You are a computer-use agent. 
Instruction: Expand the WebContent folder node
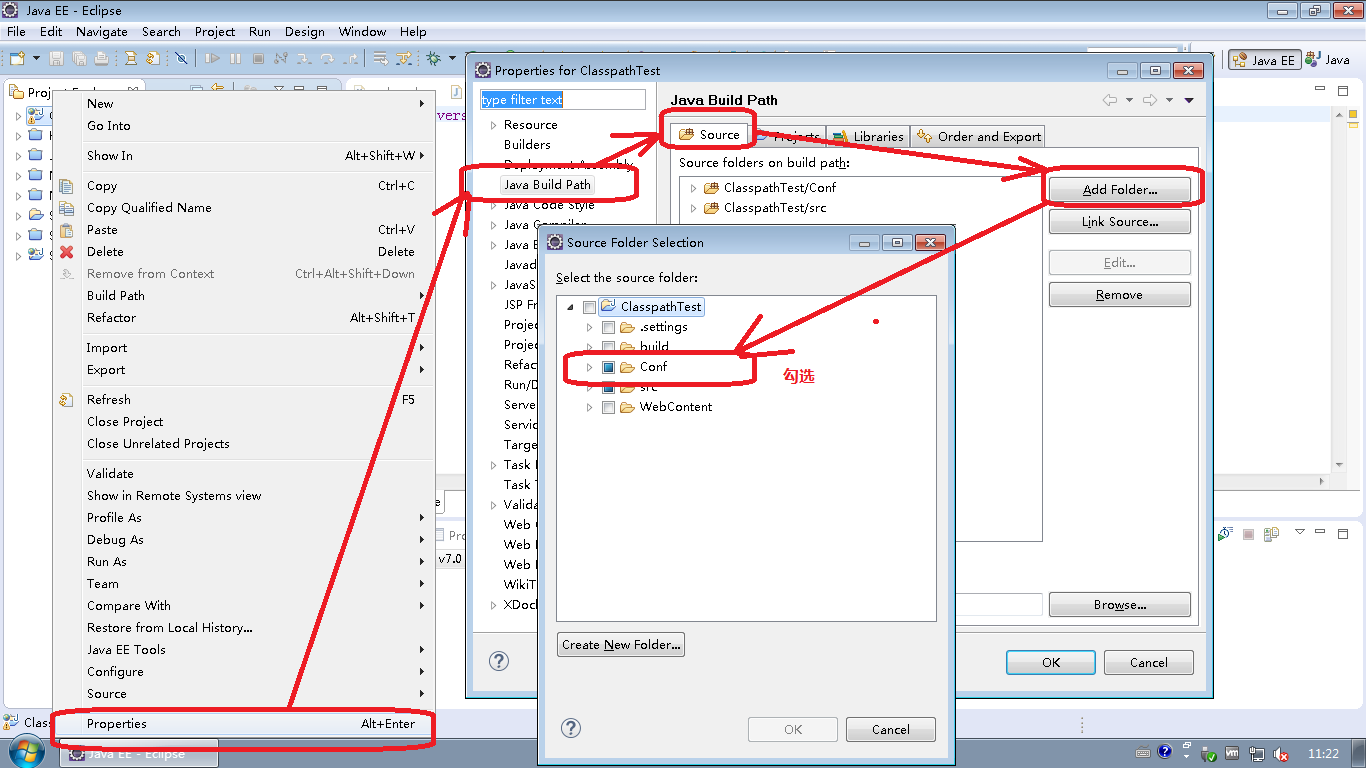pyautogui.click(x=590, y=407)
